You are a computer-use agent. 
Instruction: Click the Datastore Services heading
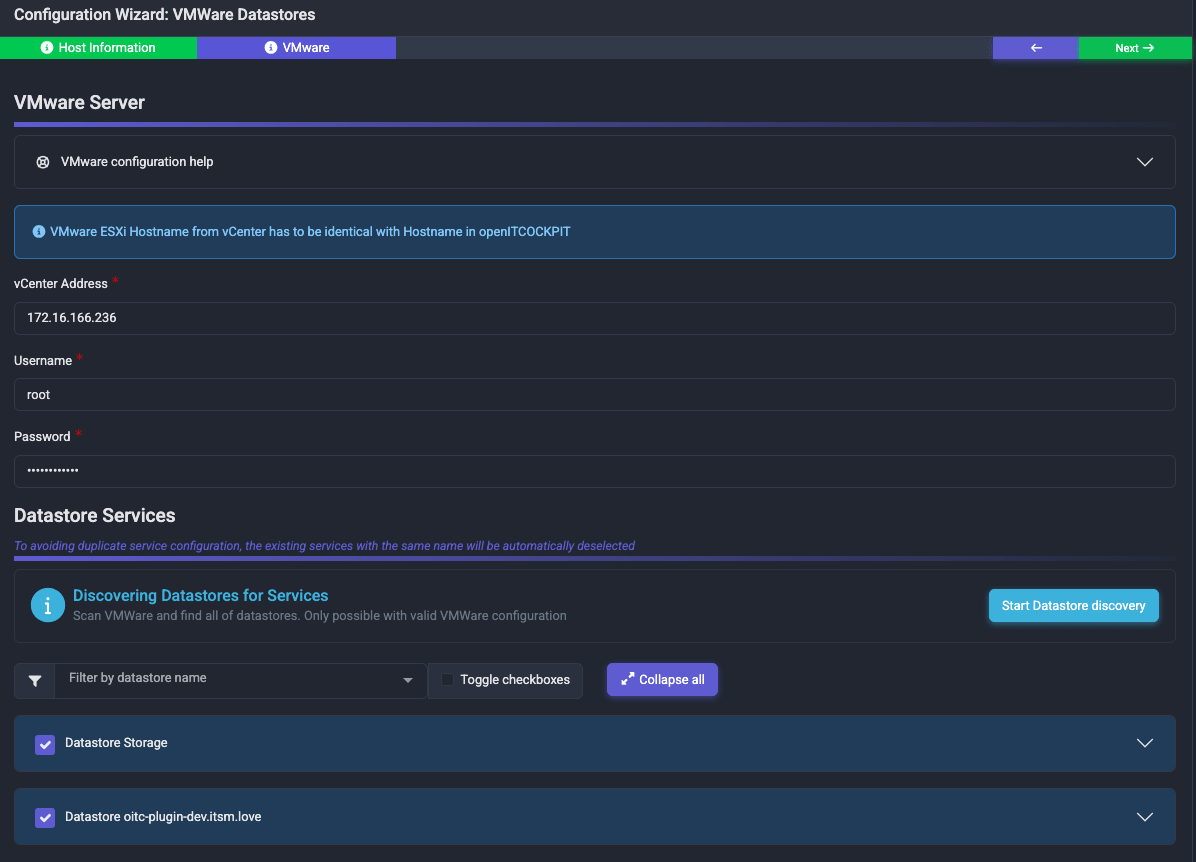pos(95,516)
